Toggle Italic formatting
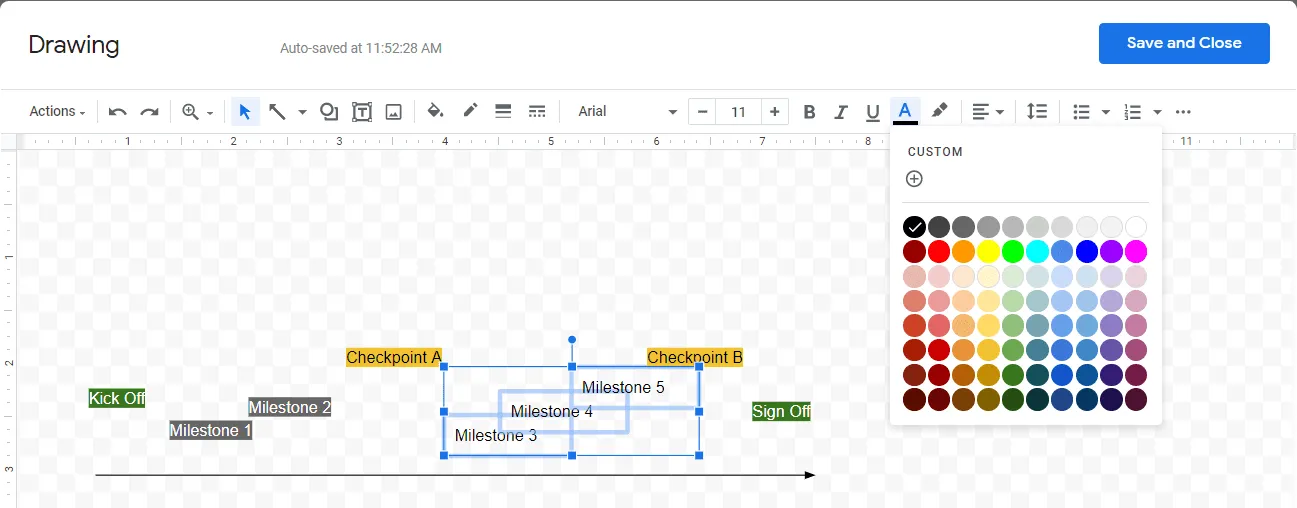 pos(841,111)
